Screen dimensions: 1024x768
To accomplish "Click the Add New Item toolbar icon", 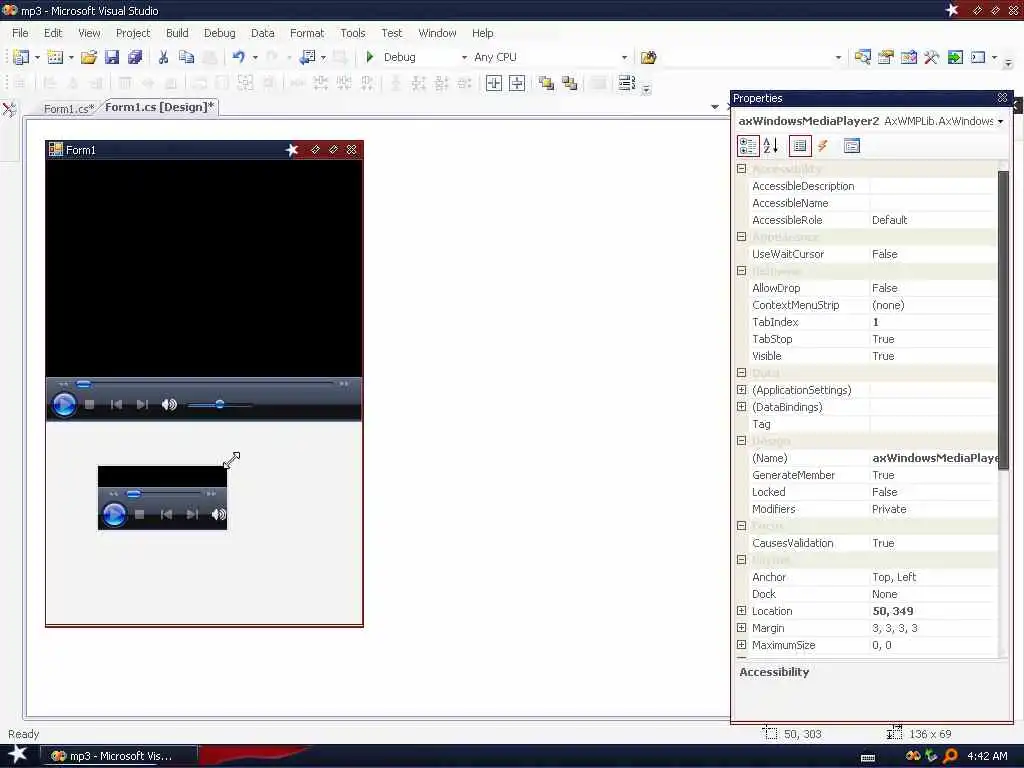I will 56,57.
